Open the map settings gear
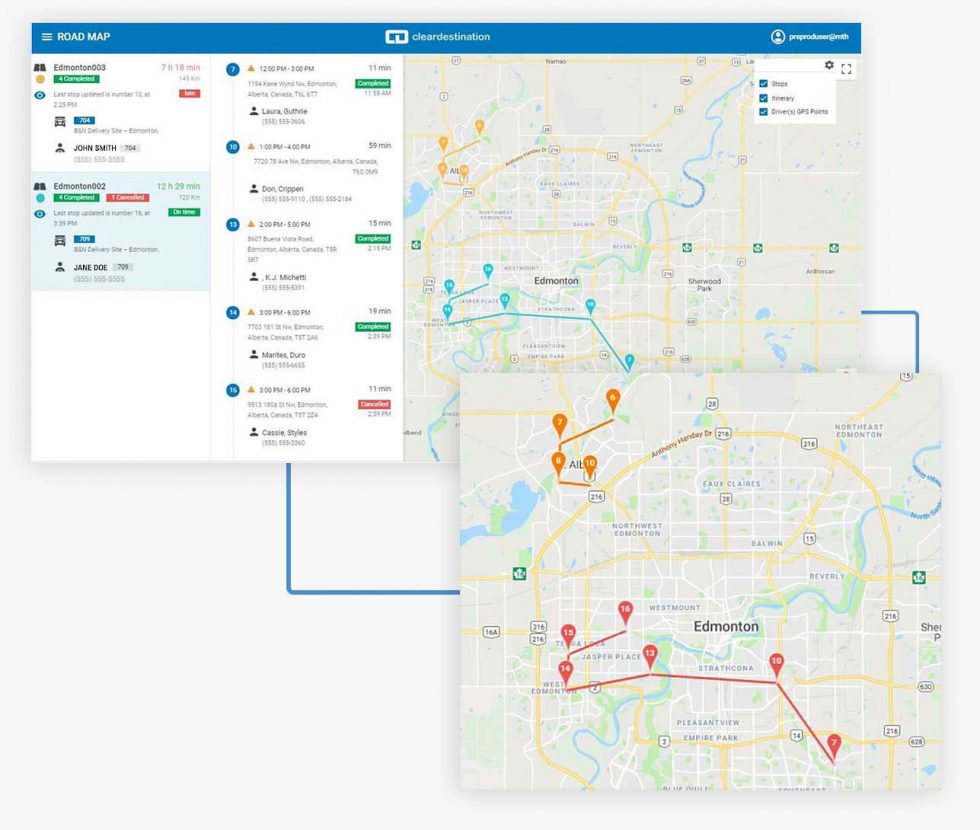Viewport: 980px width, 830px height. tap(829, 65)
